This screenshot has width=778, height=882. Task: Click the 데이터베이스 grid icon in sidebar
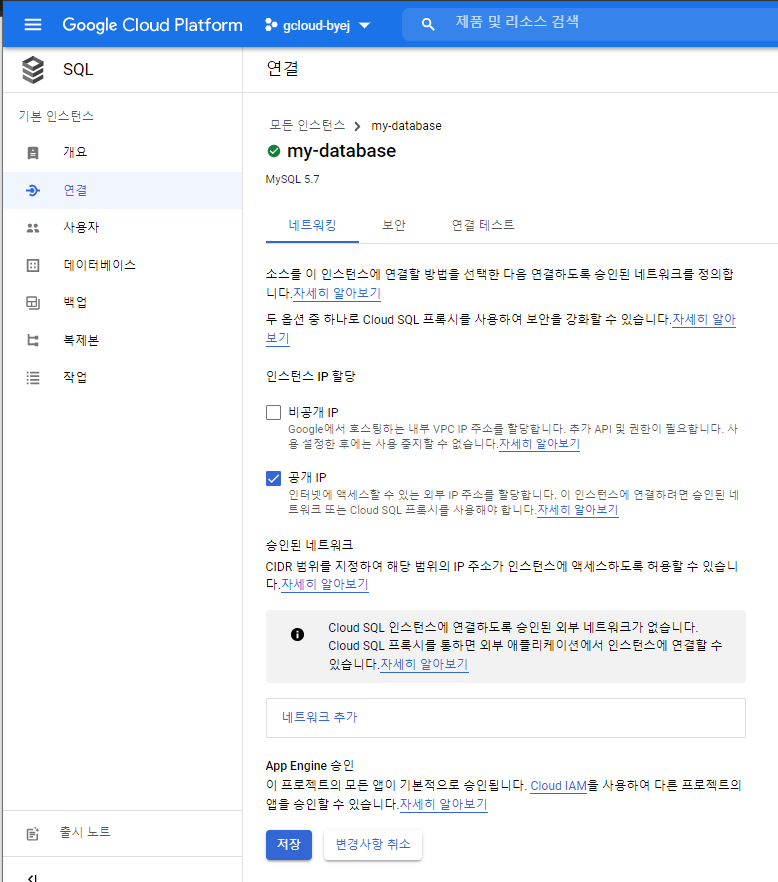click(x=33, y=266)
